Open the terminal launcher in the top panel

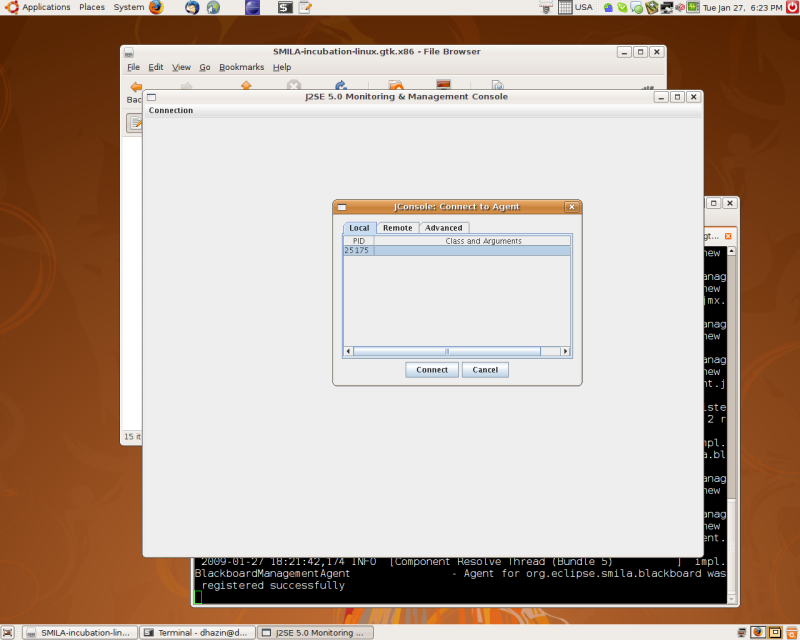285,7
